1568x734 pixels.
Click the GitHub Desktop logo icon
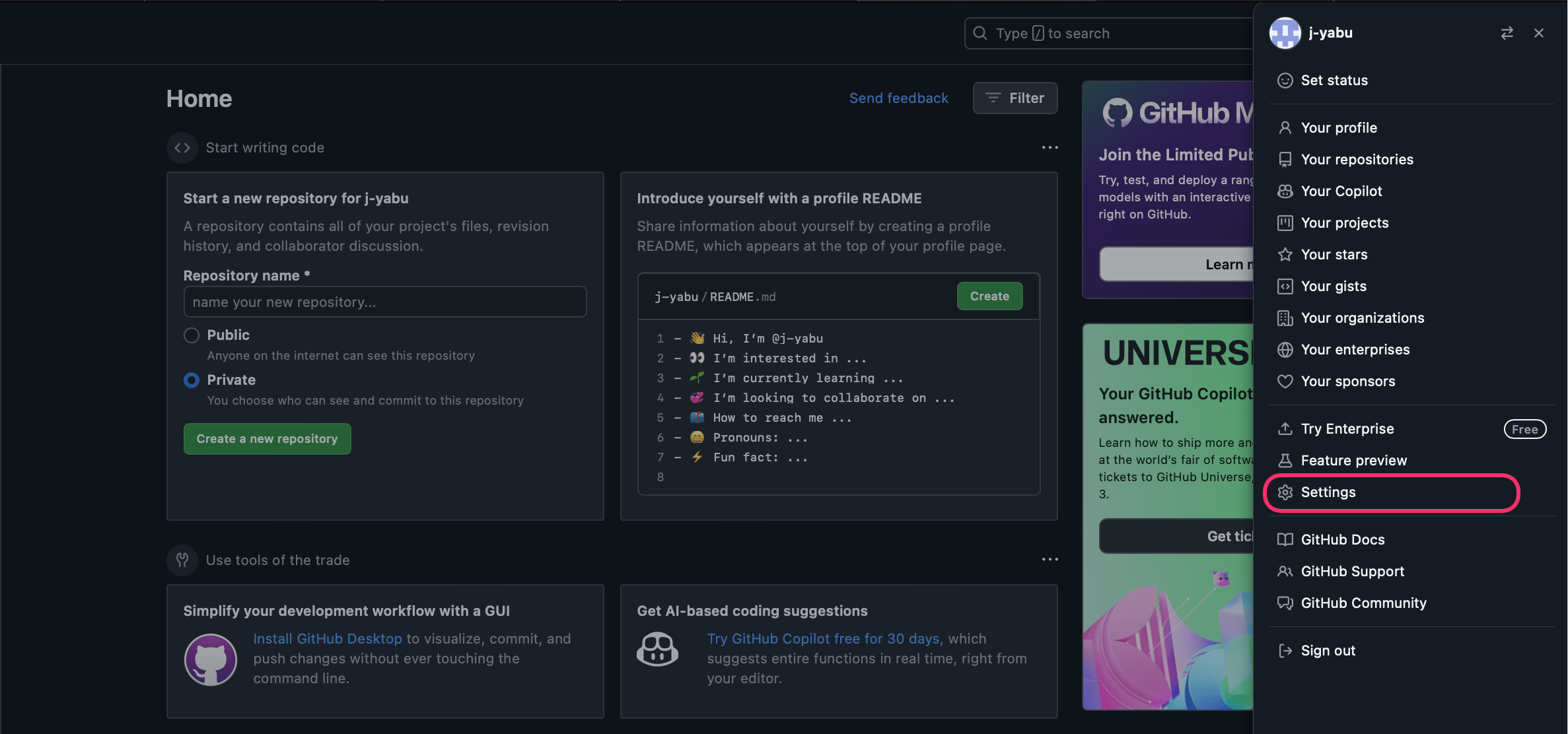(x=211, y=659)
